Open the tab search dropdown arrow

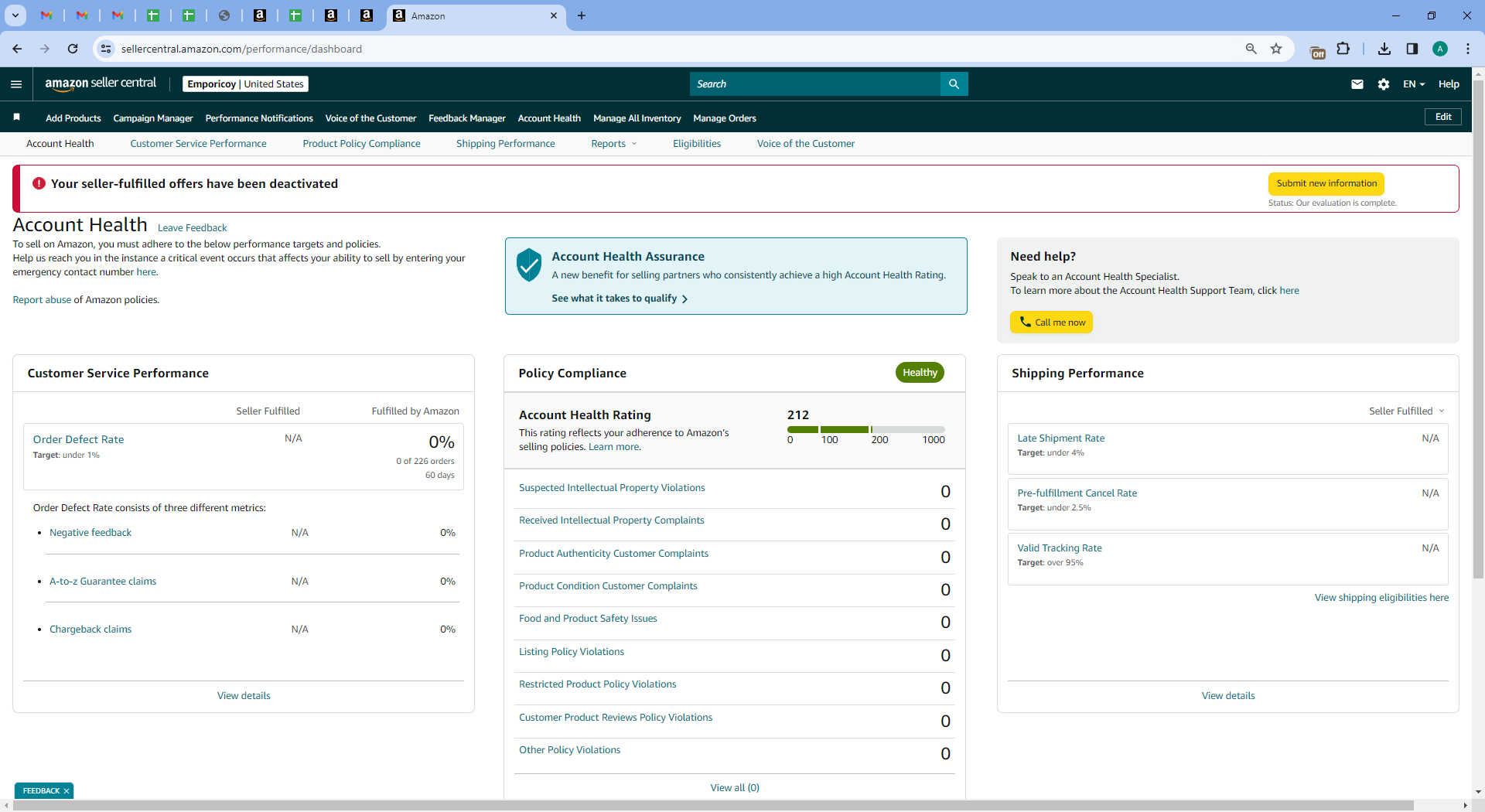15,15
